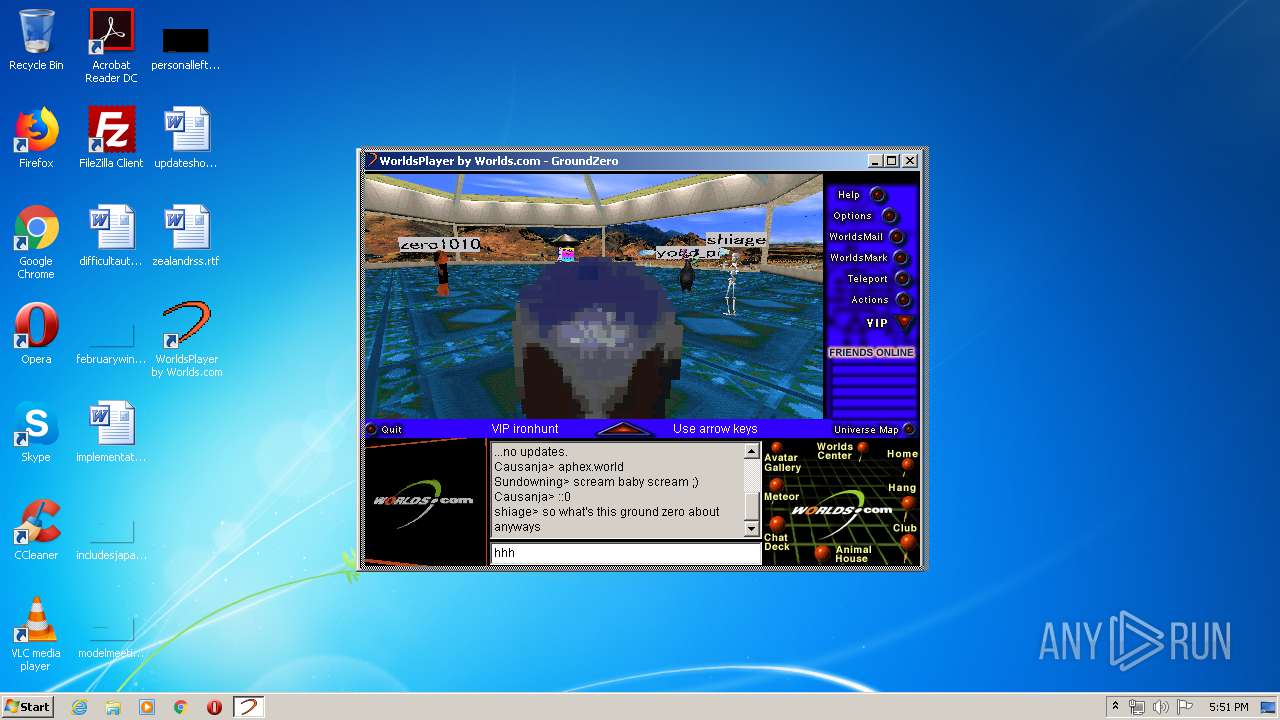This screenshot has height=720, width=1280.
Task: Quit WorldsPlayer via the Quit button
Action: click(x=384, y=429)
